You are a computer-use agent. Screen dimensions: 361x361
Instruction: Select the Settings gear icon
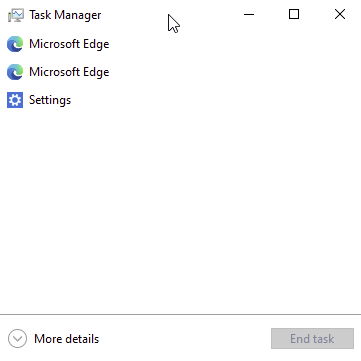[15, 100]
